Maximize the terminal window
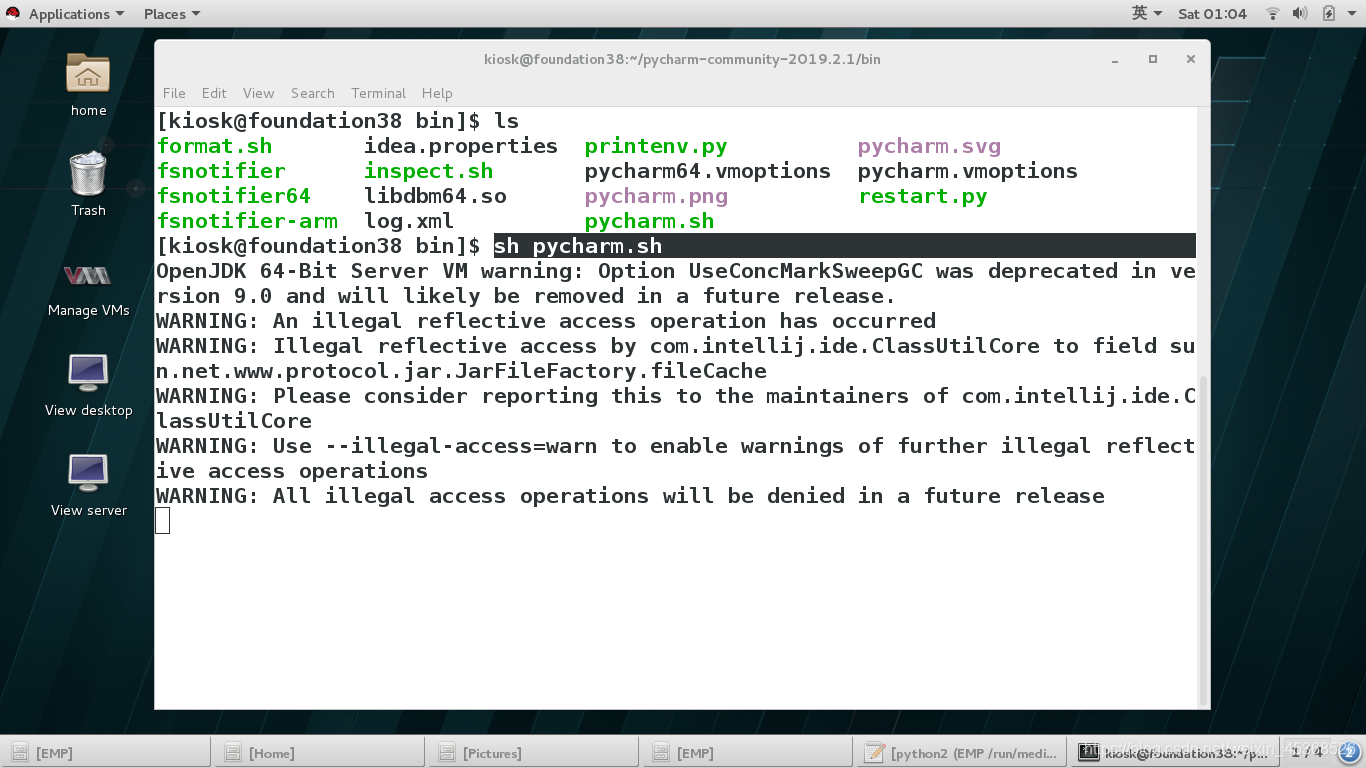The height and width of the screenshot is (768, 1366). point(1153,59)
